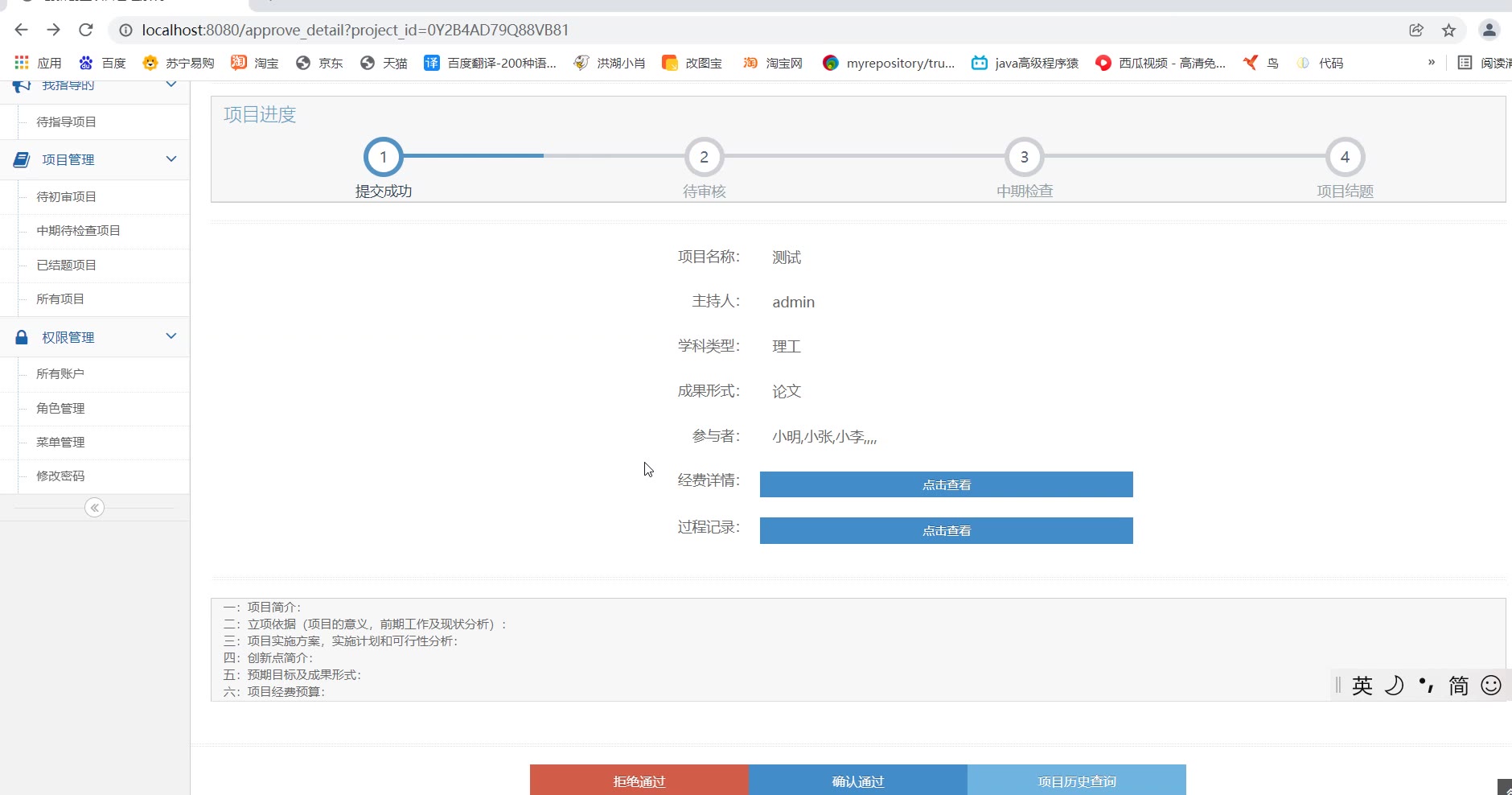Screen dimensions: 1512x795
Task: Toggle IME 简 simplified Chinese mode
Action: (x=1458, y=686)
